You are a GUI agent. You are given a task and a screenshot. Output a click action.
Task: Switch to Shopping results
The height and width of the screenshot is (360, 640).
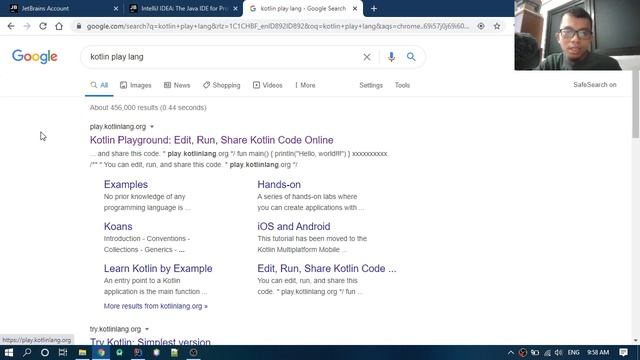tap(222, 85)
